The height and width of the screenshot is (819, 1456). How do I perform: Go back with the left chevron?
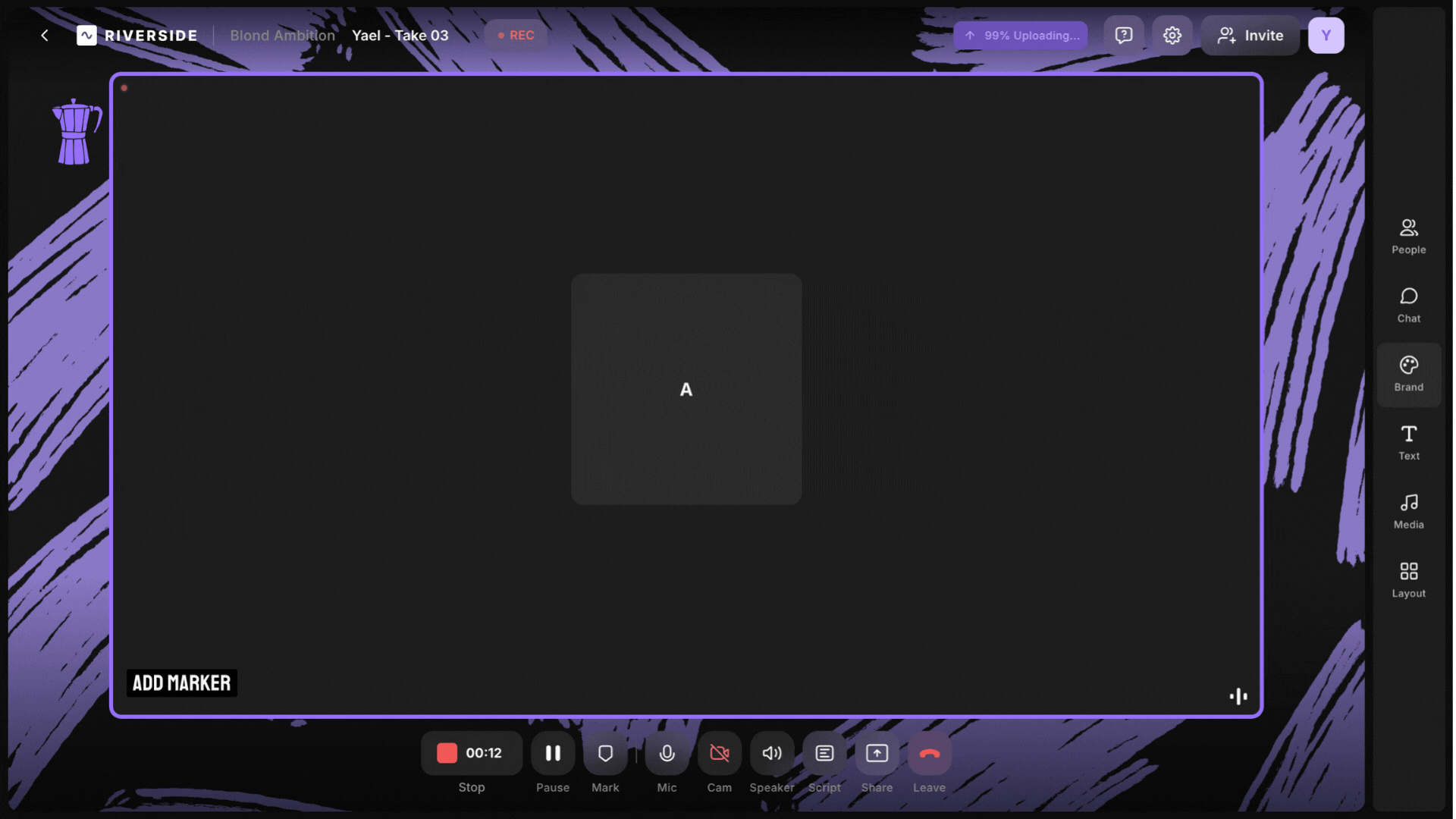45,36
